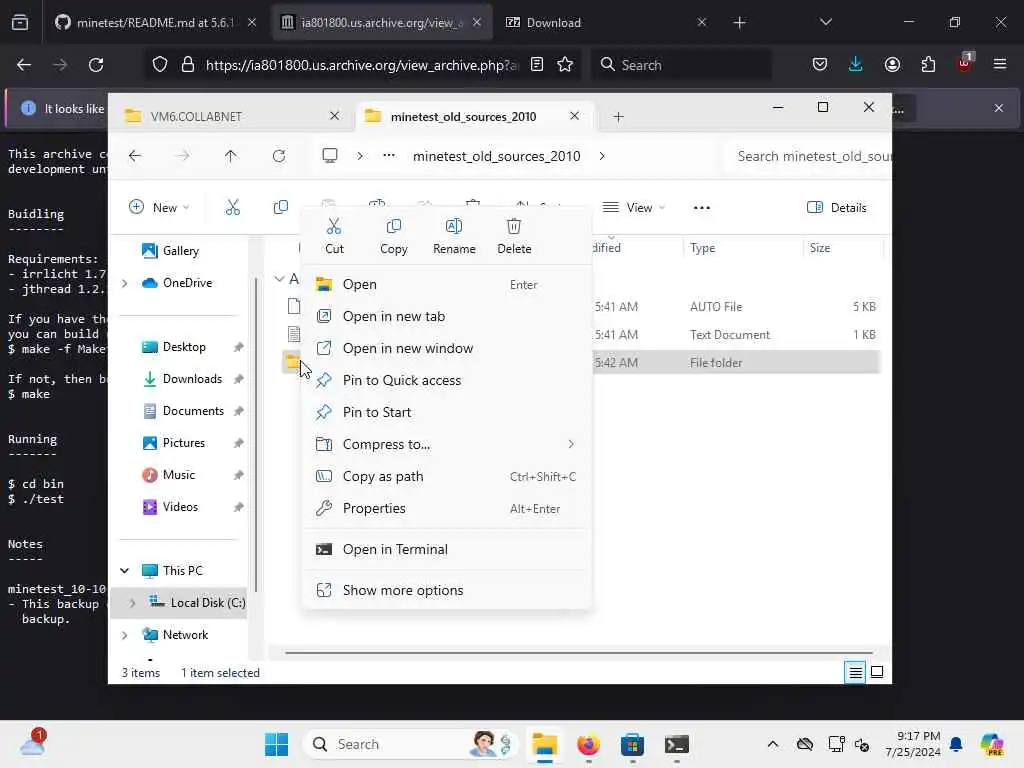Open the New dropdown in Explorer

(x=159, y=208)
